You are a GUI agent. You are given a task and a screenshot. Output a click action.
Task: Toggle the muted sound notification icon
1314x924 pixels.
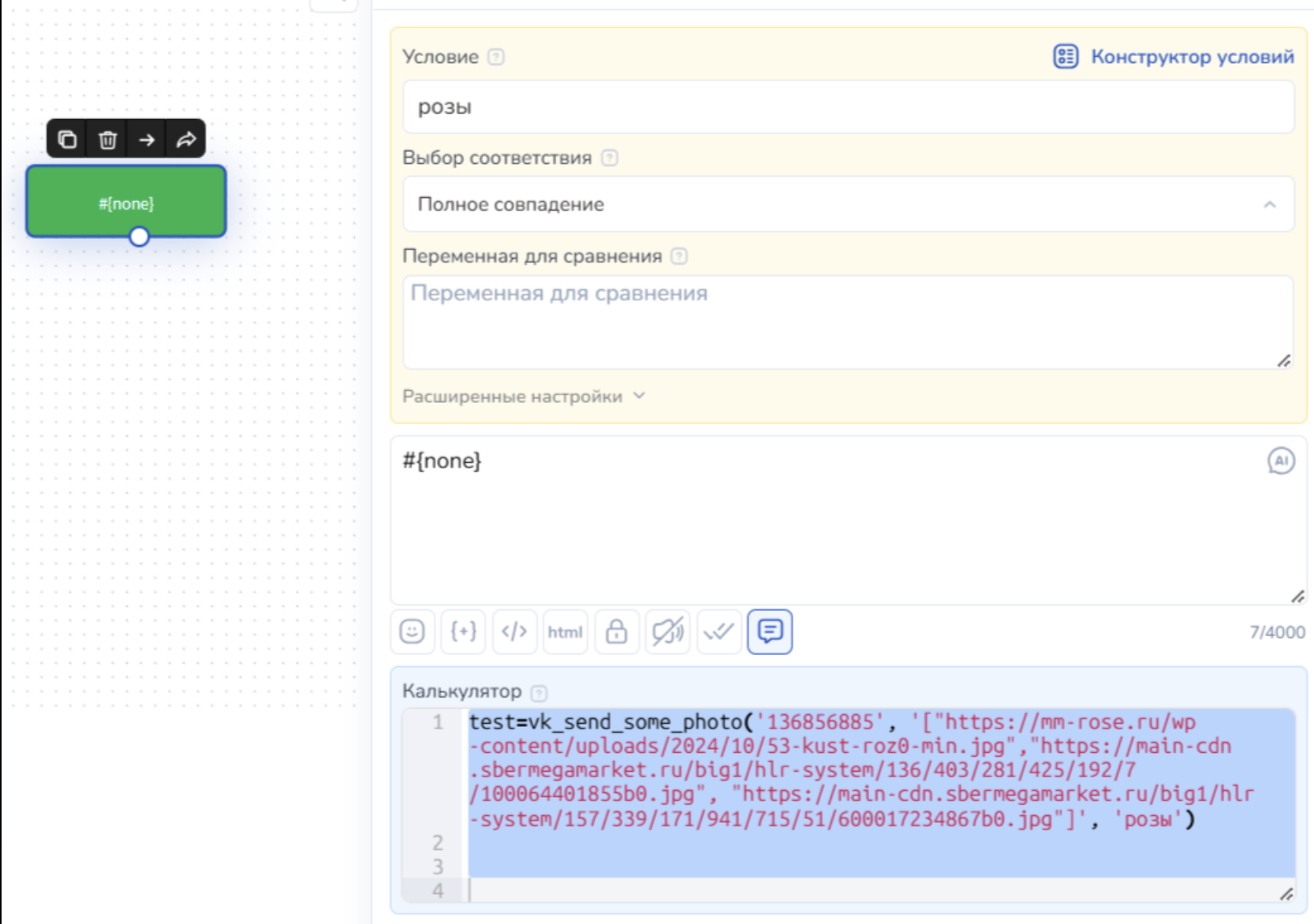click(667, 632)
